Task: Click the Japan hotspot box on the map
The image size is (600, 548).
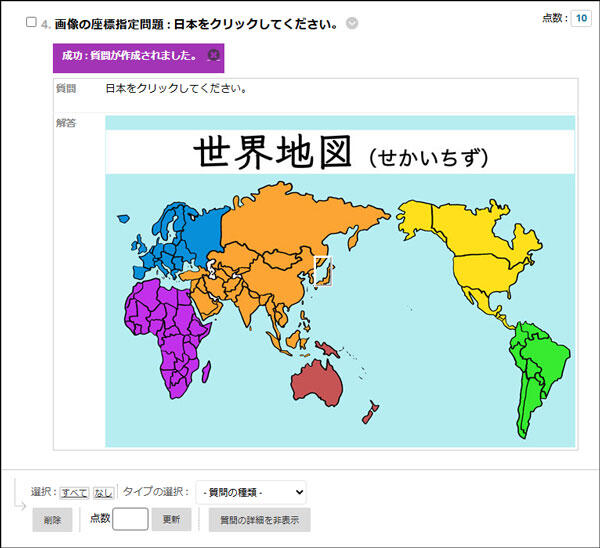Action: pos(323,271)
